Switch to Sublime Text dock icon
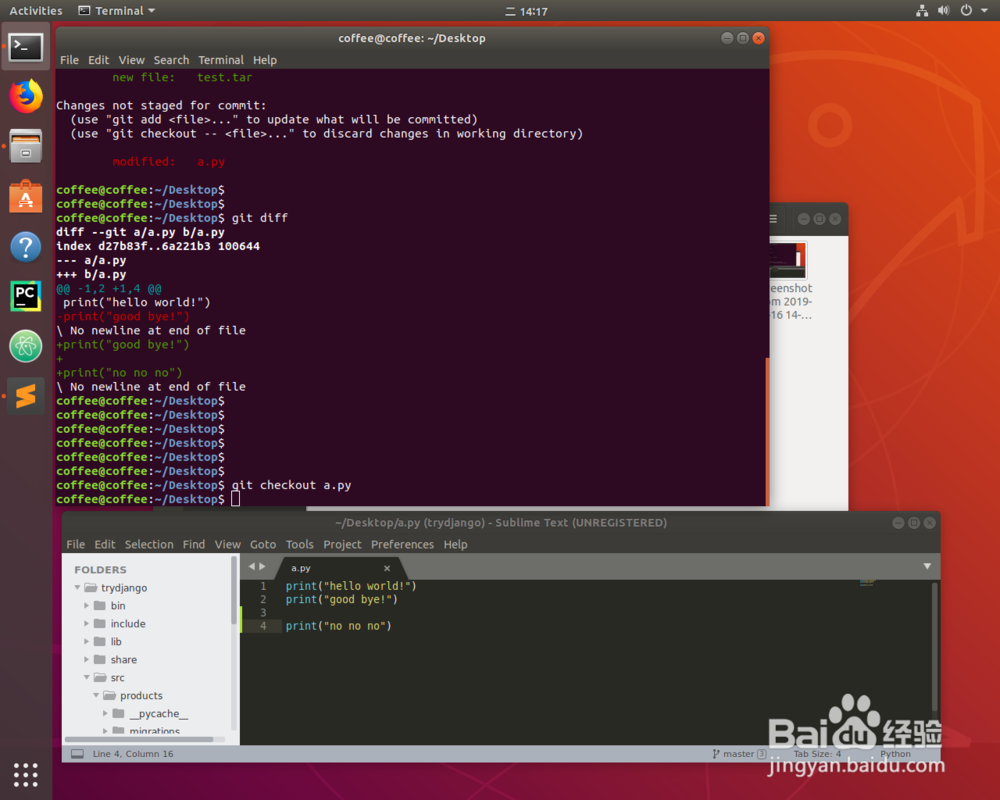The width and height of the screenshot is (1000, 800). [26, 396]
